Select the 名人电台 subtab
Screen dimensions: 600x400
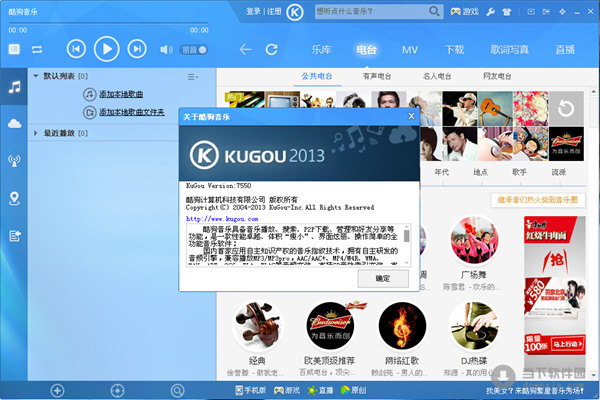point(437,76)
